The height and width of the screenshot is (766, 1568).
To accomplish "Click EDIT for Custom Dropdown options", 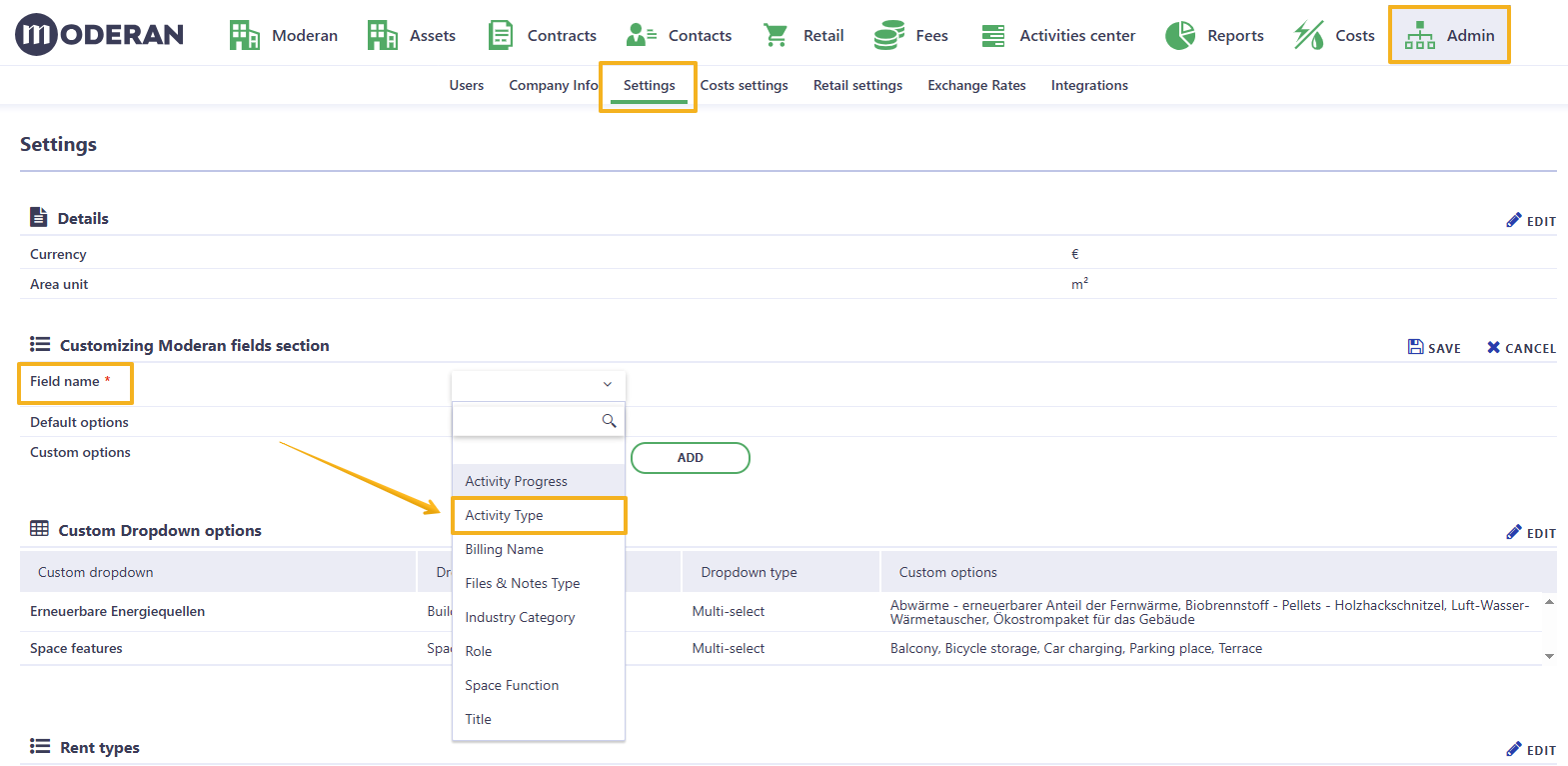I will tap(1531, 533).
